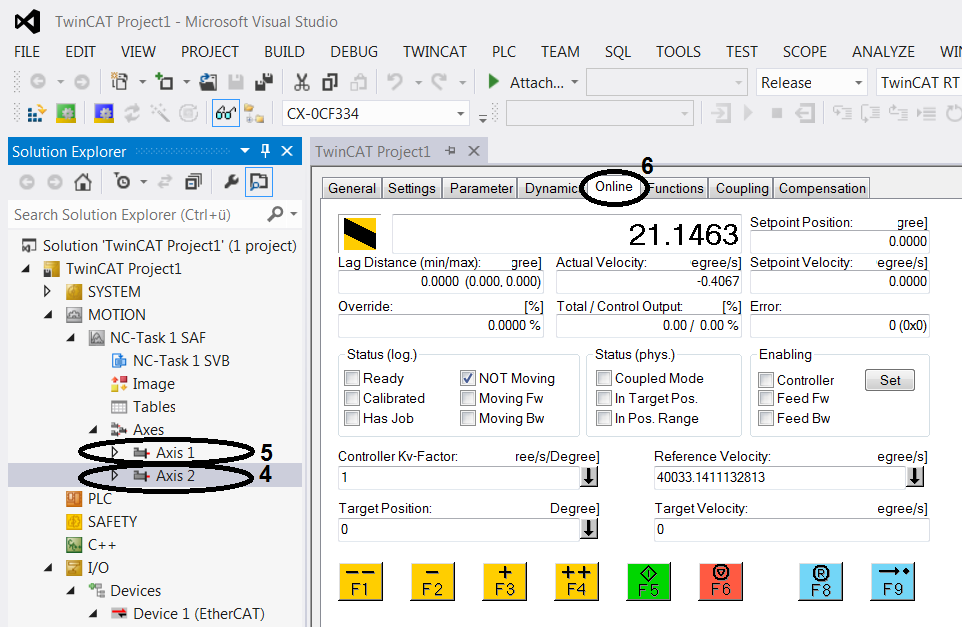Open the Release configuration dropdown

pyautogui.click(x=858, y=82)
